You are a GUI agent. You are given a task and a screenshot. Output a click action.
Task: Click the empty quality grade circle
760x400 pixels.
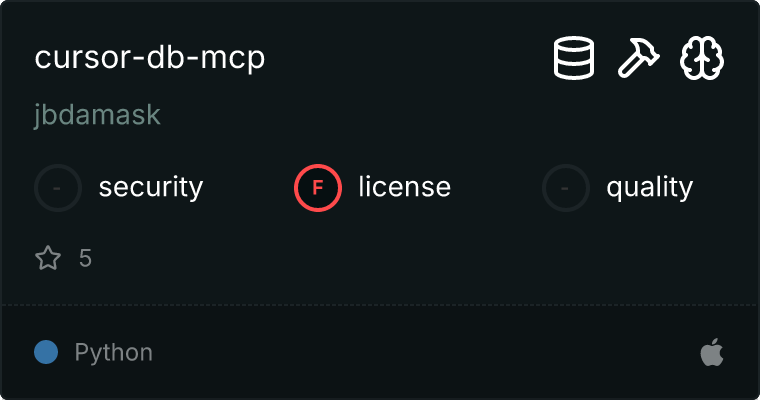[x=566, y=188]
